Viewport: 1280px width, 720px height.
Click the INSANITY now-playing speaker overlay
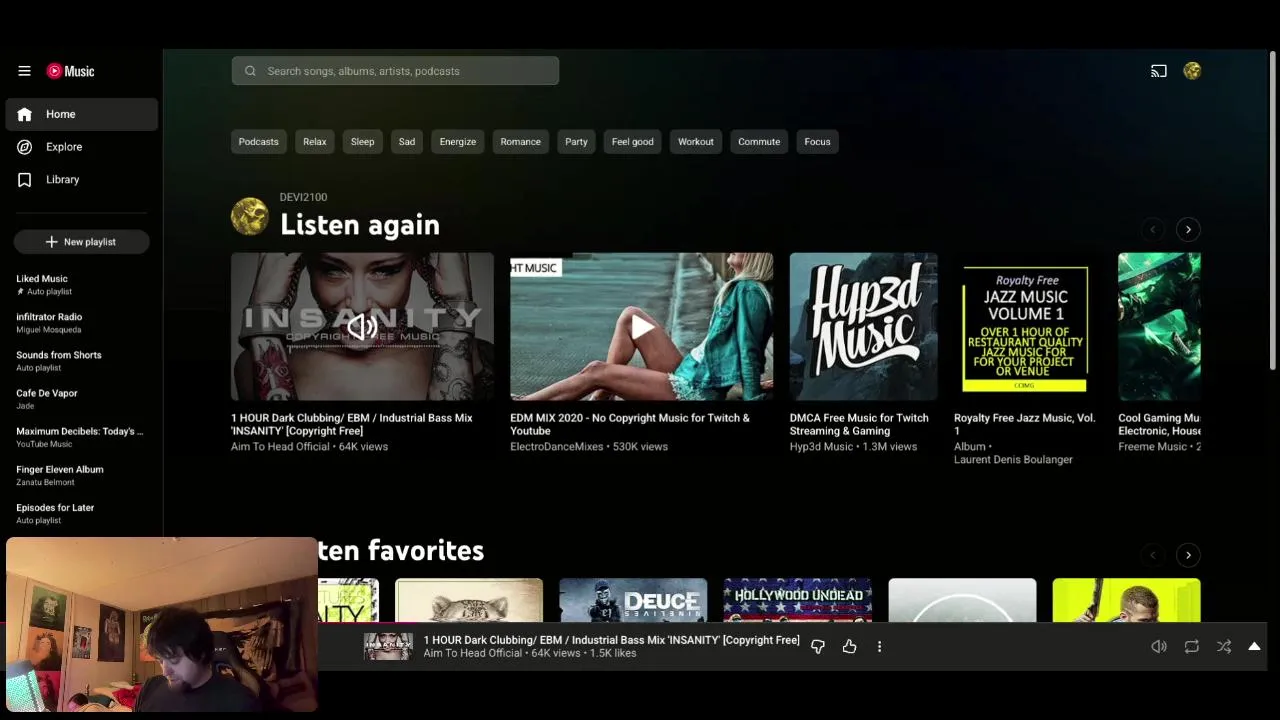[x=362, y=326]
